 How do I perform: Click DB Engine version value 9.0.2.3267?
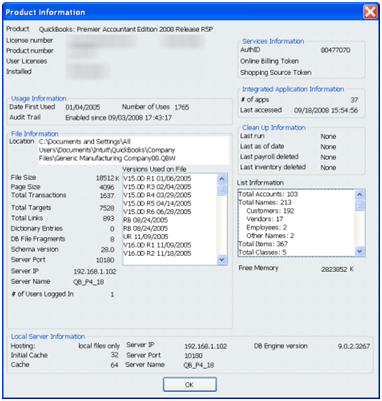[354, 346]
